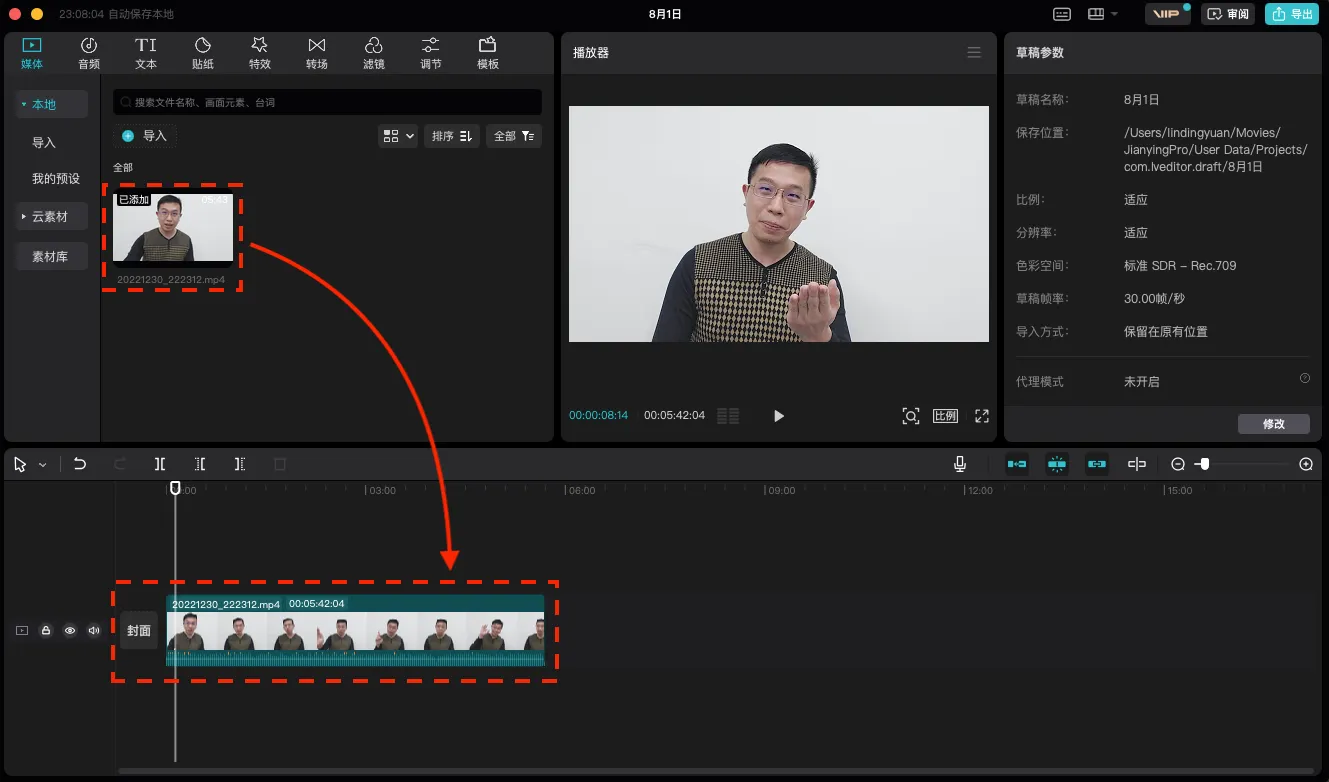Delete left of playhead tool
Image resolution: width=1329 pixels, height=782 pixels.
coord(200,464)
